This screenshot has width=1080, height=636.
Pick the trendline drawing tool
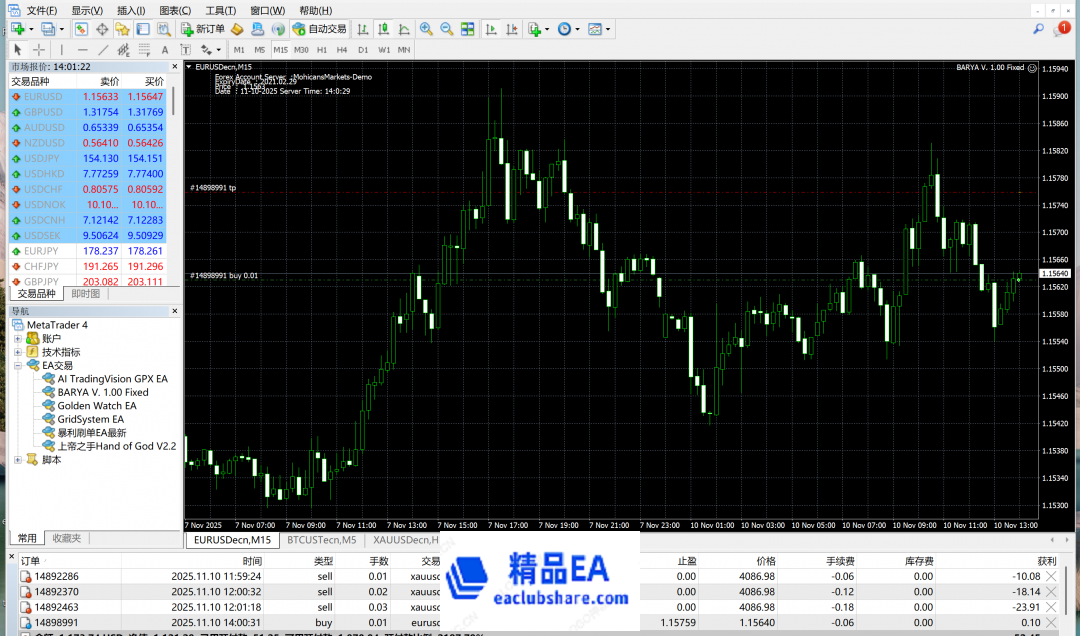coord(103,49)
